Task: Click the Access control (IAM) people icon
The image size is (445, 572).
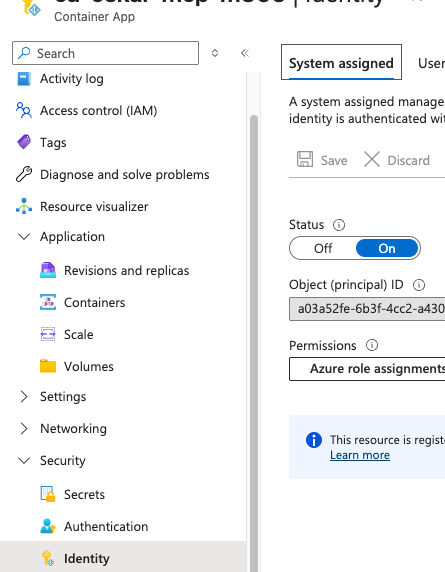Action: coord(24,110)
